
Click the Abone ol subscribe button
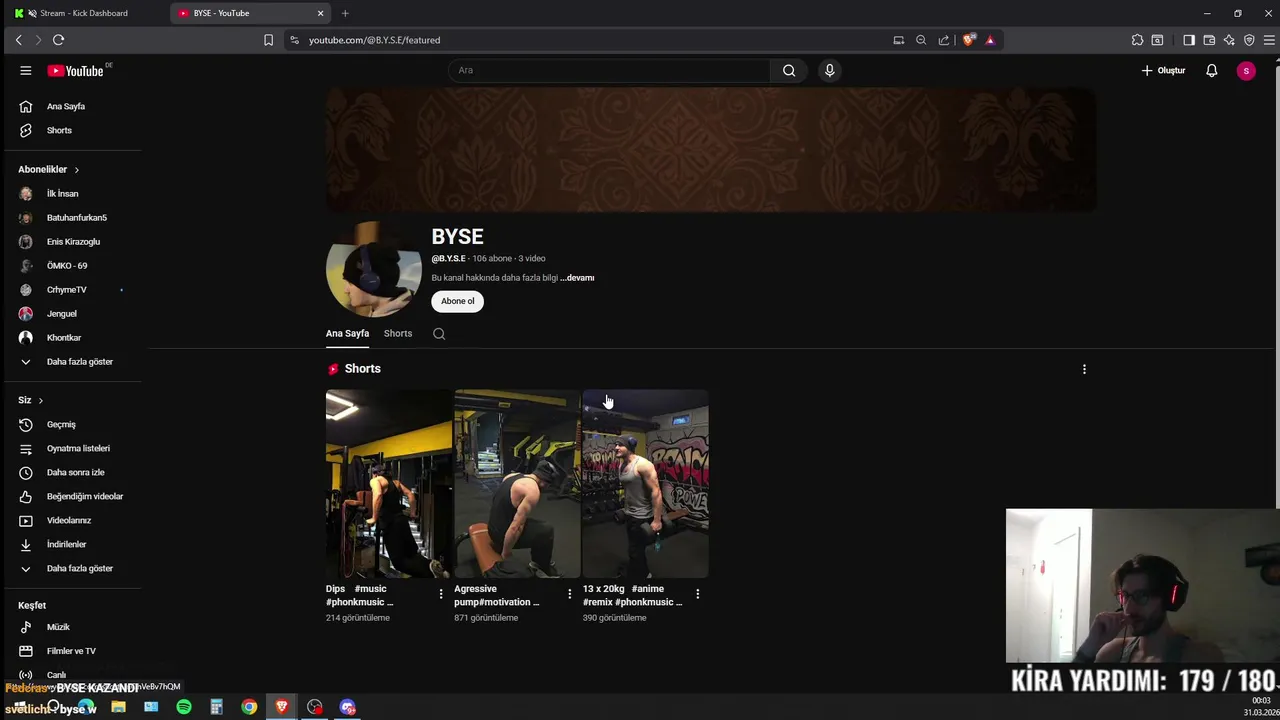click(458, 301)
